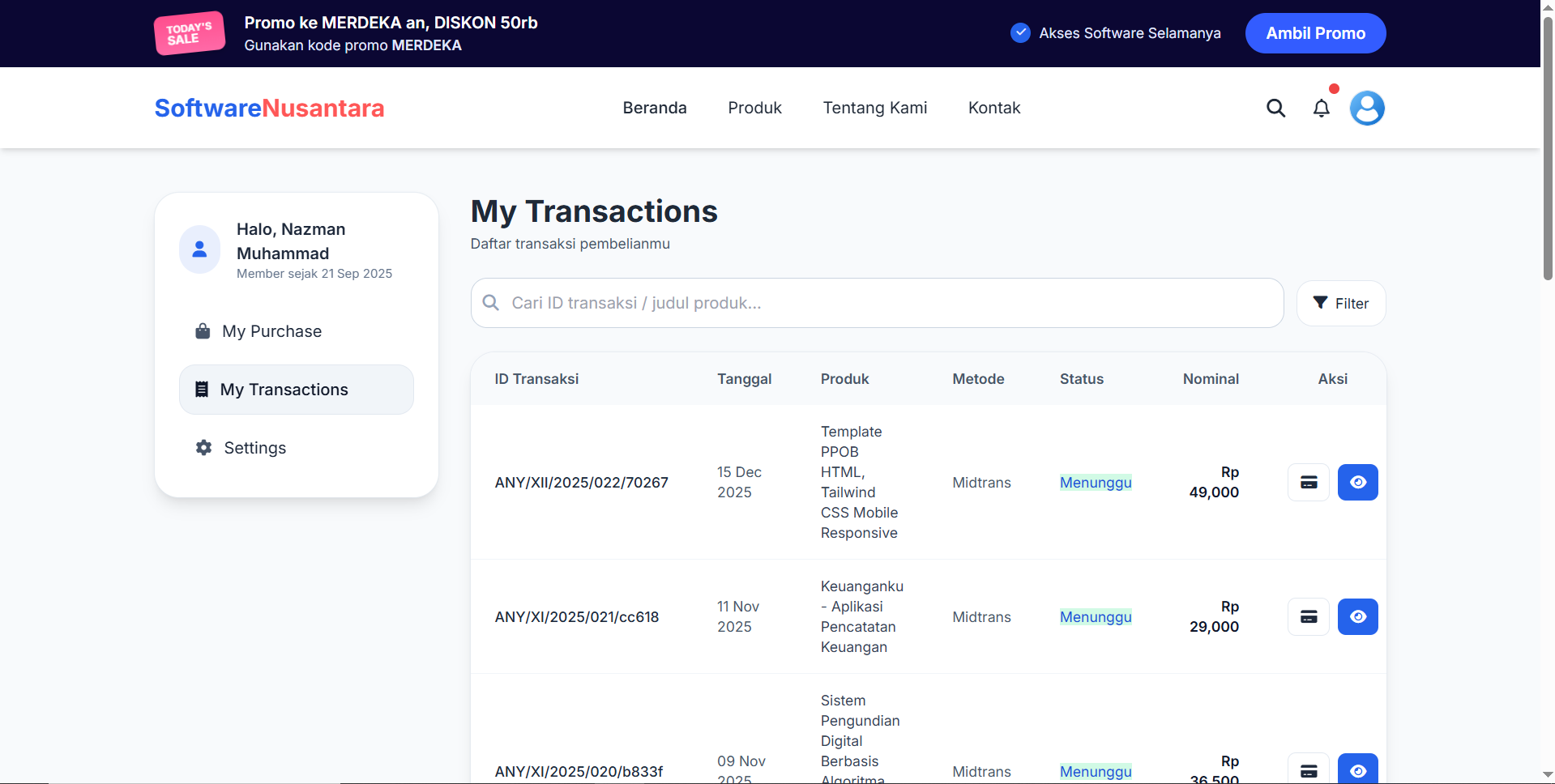
Task: Open Settings from the sidebar
Action: pyautogui.click(x=254, y=448)
